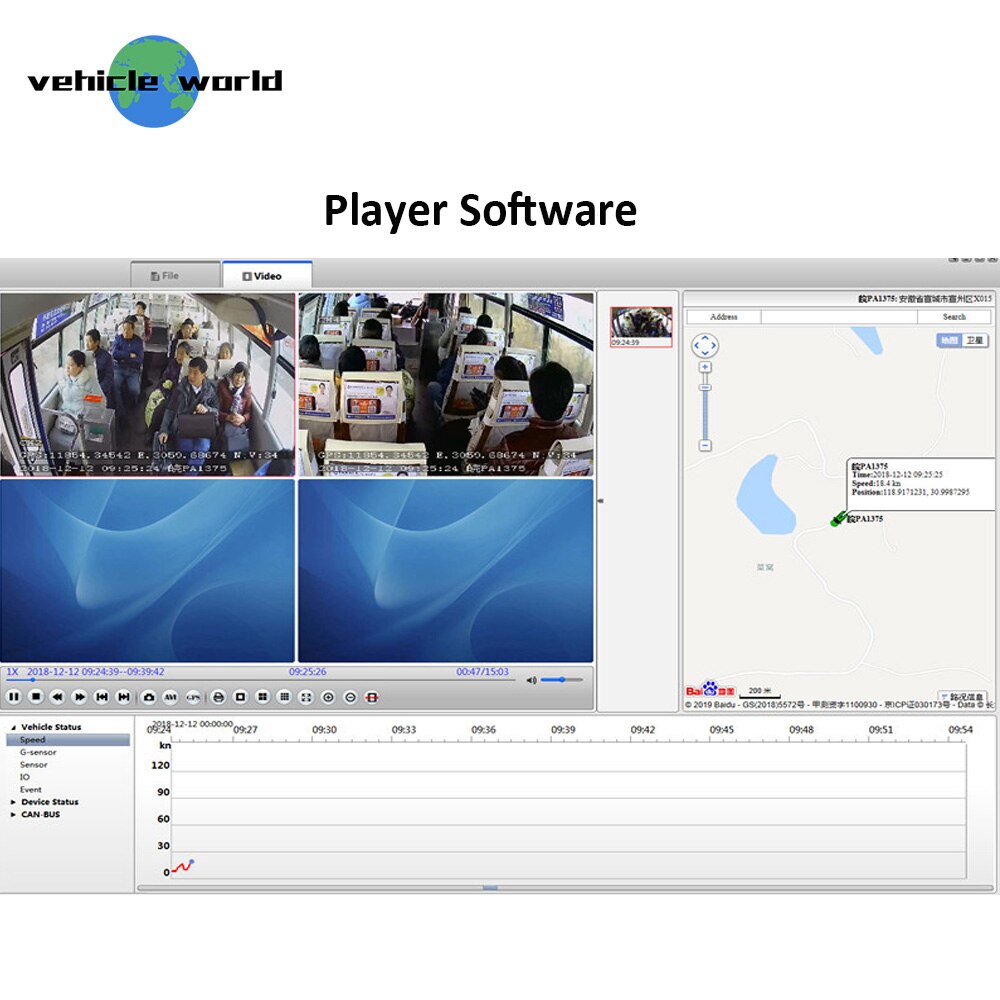Screen dimensions: 1000x1000
Task: Click the zoom-in plus circle icon
Action: pyautogui.click(x=328, y=696)
